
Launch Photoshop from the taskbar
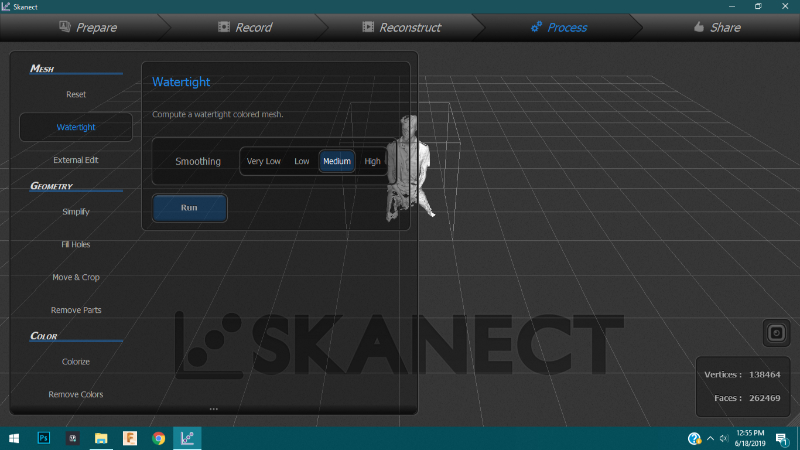click(44, 438)
